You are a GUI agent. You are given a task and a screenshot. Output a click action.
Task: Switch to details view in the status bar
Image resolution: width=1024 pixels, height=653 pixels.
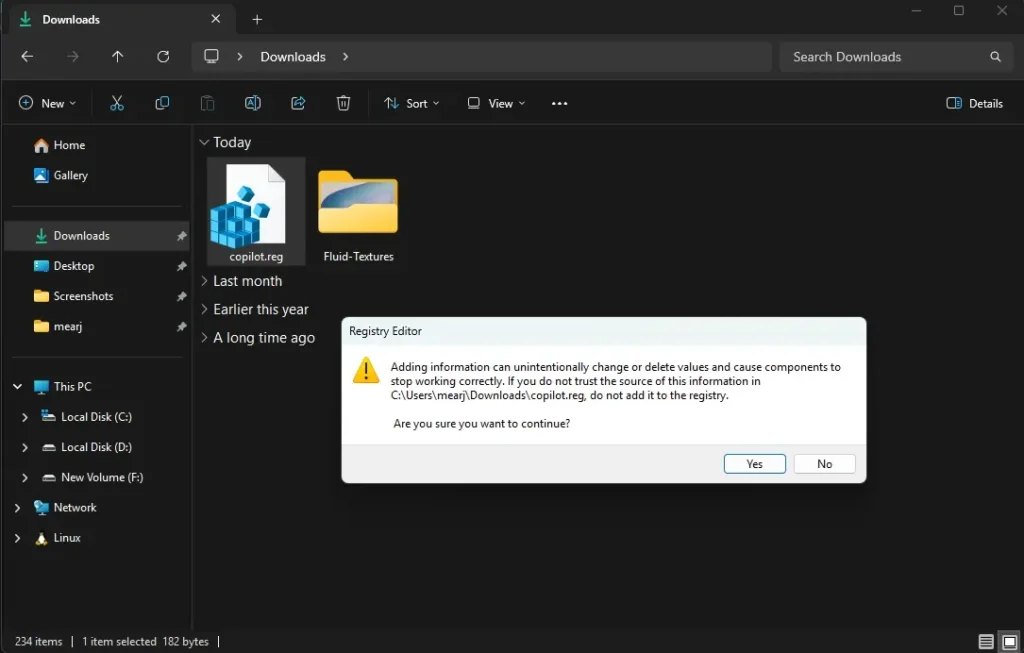[x=986, y=641]
